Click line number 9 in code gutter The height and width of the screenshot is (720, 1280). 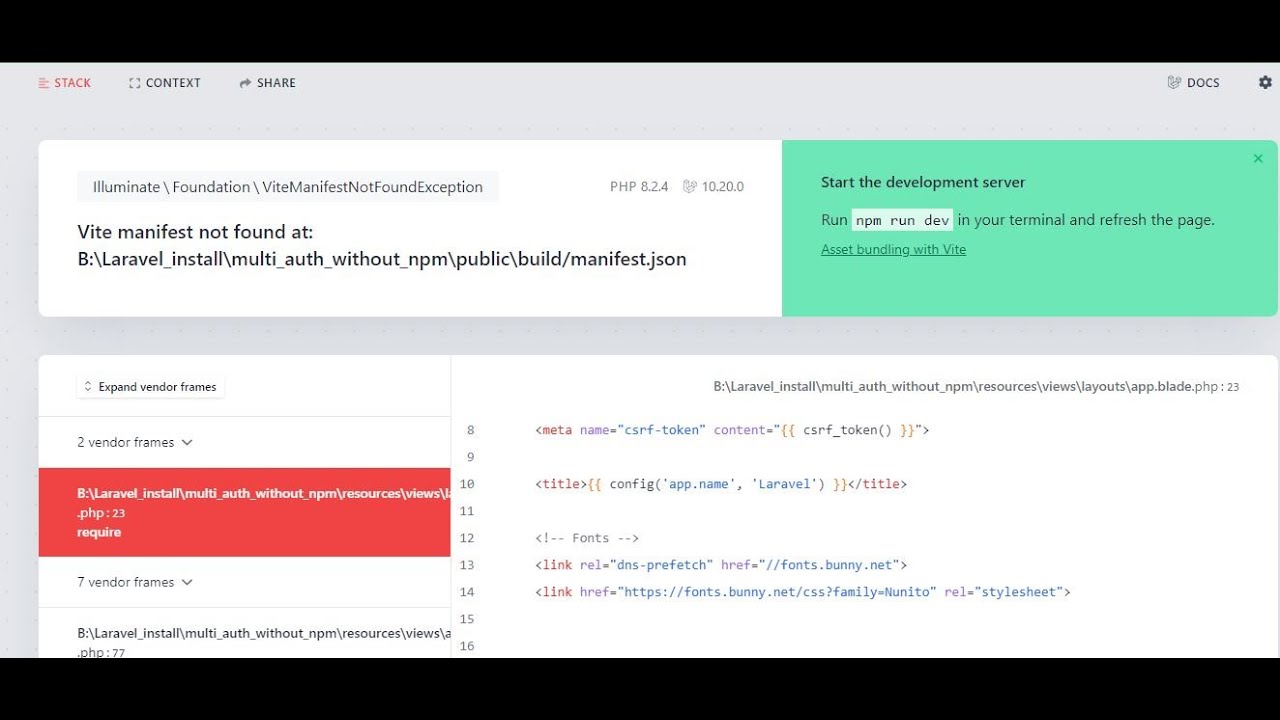471,457
